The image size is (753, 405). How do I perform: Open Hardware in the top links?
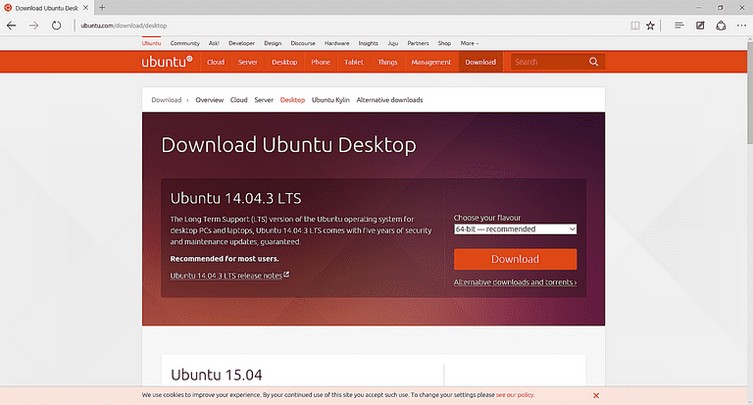[x=337, y=43]
